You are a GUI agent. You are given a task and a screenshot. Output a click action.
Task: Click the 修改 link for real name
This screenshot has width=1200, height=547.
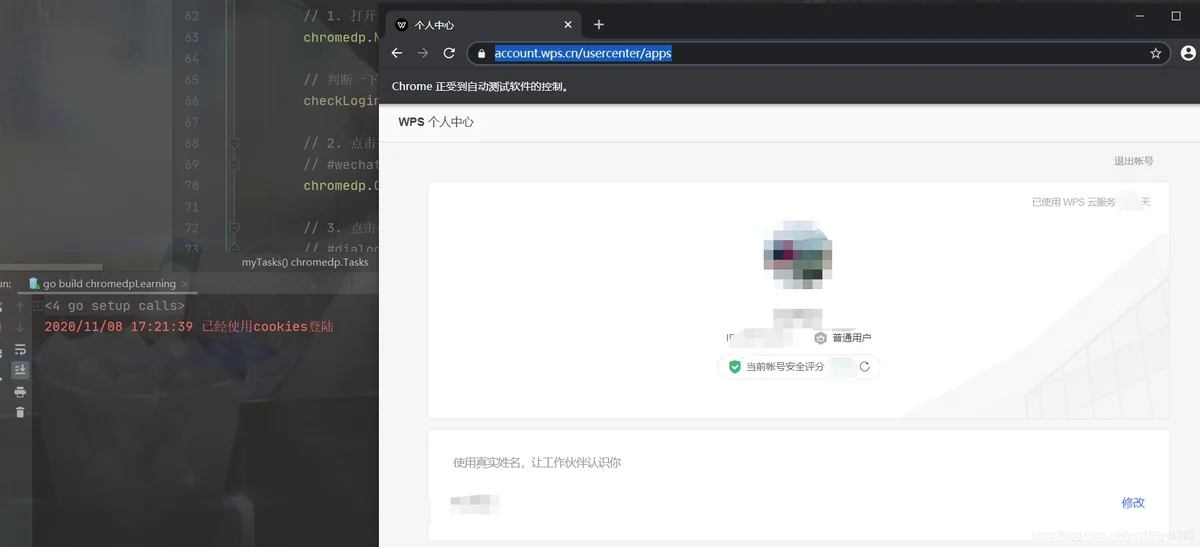(1133, 503)
